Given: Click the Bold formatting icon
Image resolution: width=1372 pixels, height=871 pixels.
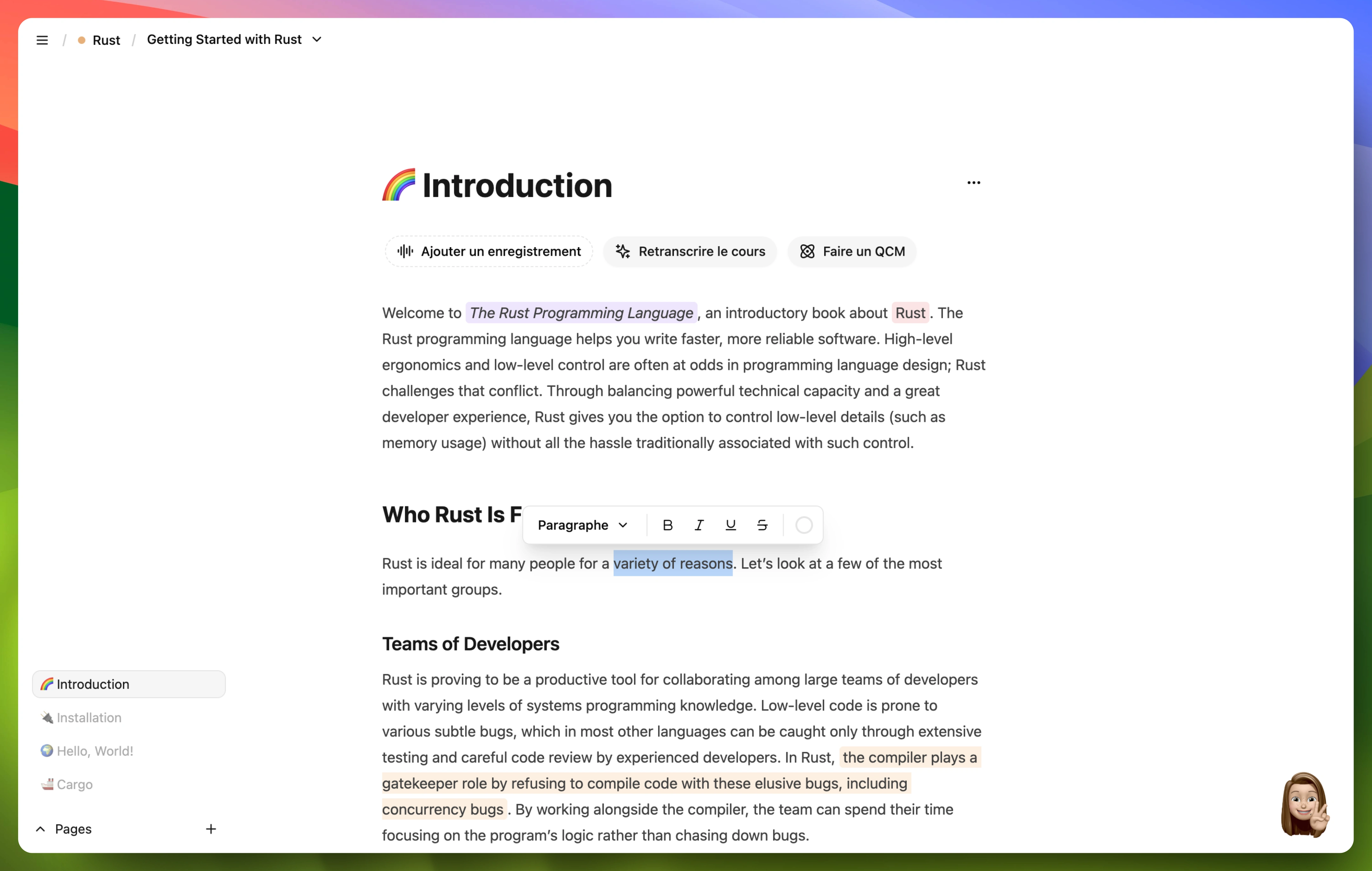Looking at the screenshot, I should click(x=668, y=524).
